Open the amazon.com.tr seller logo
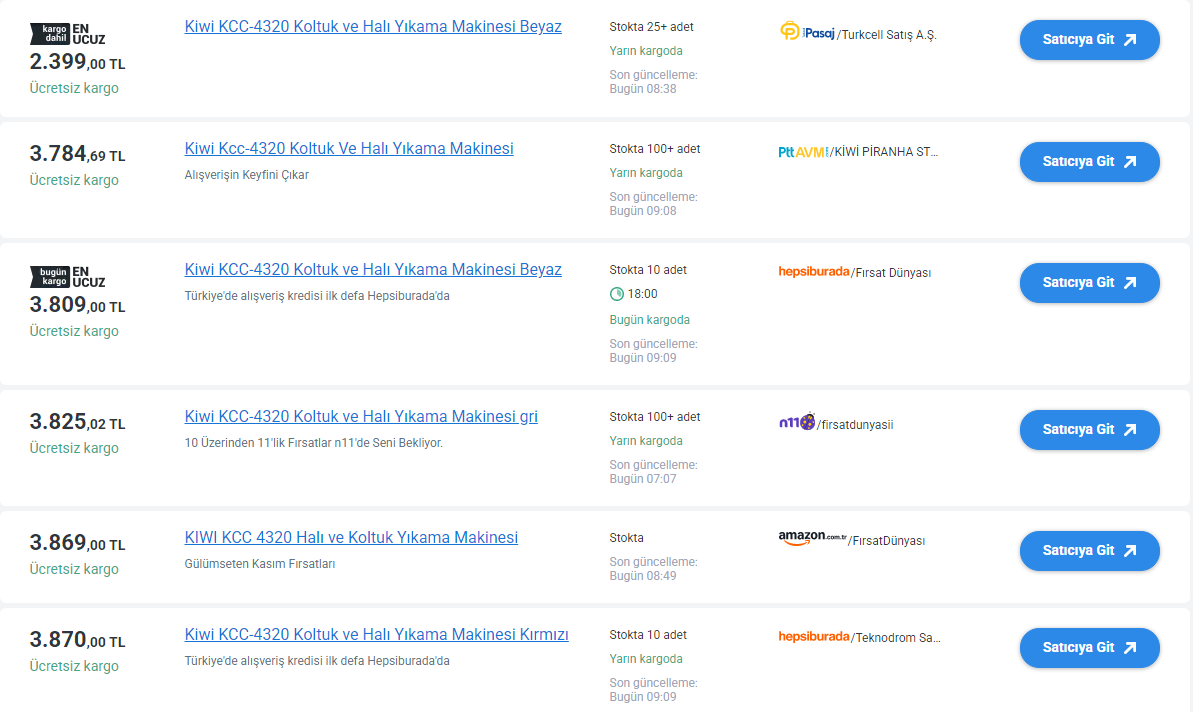1193x712 pixels. pos(812,539)
